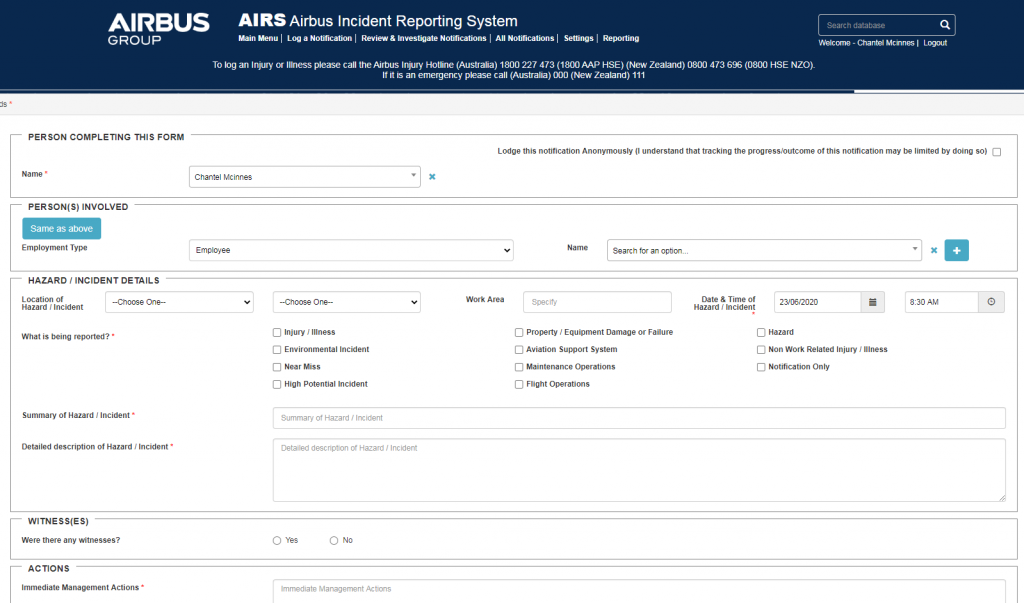
Task: Open the involved person Name search dropdown
Action: pos(764,250)
